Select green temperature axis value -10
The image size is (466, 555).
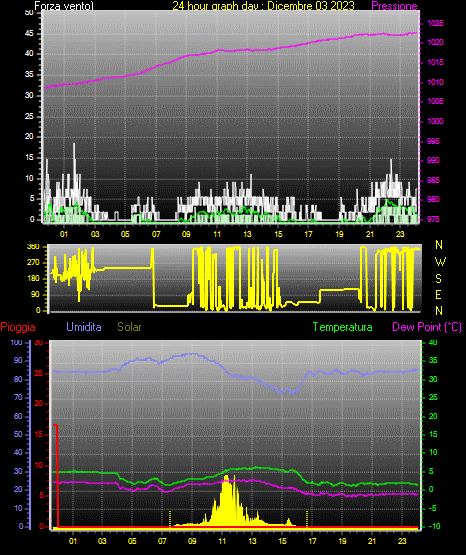[434, 526]
